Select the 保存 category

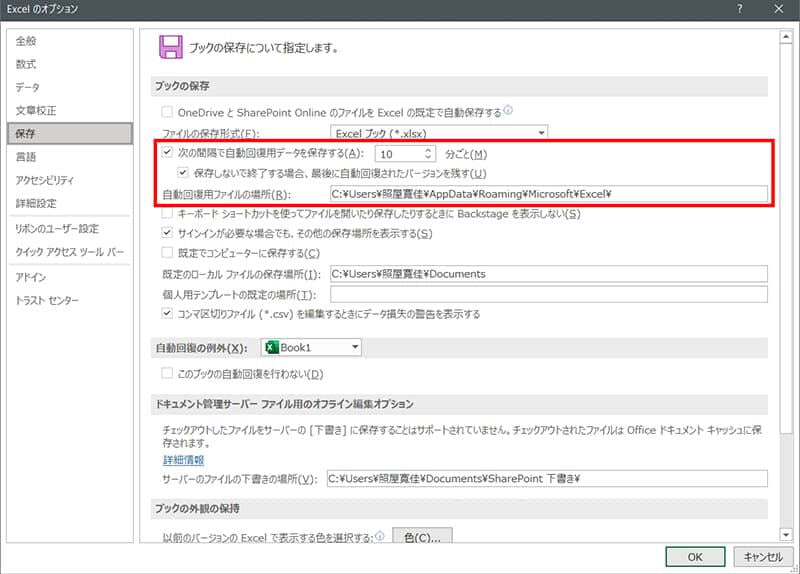(70, 134)
